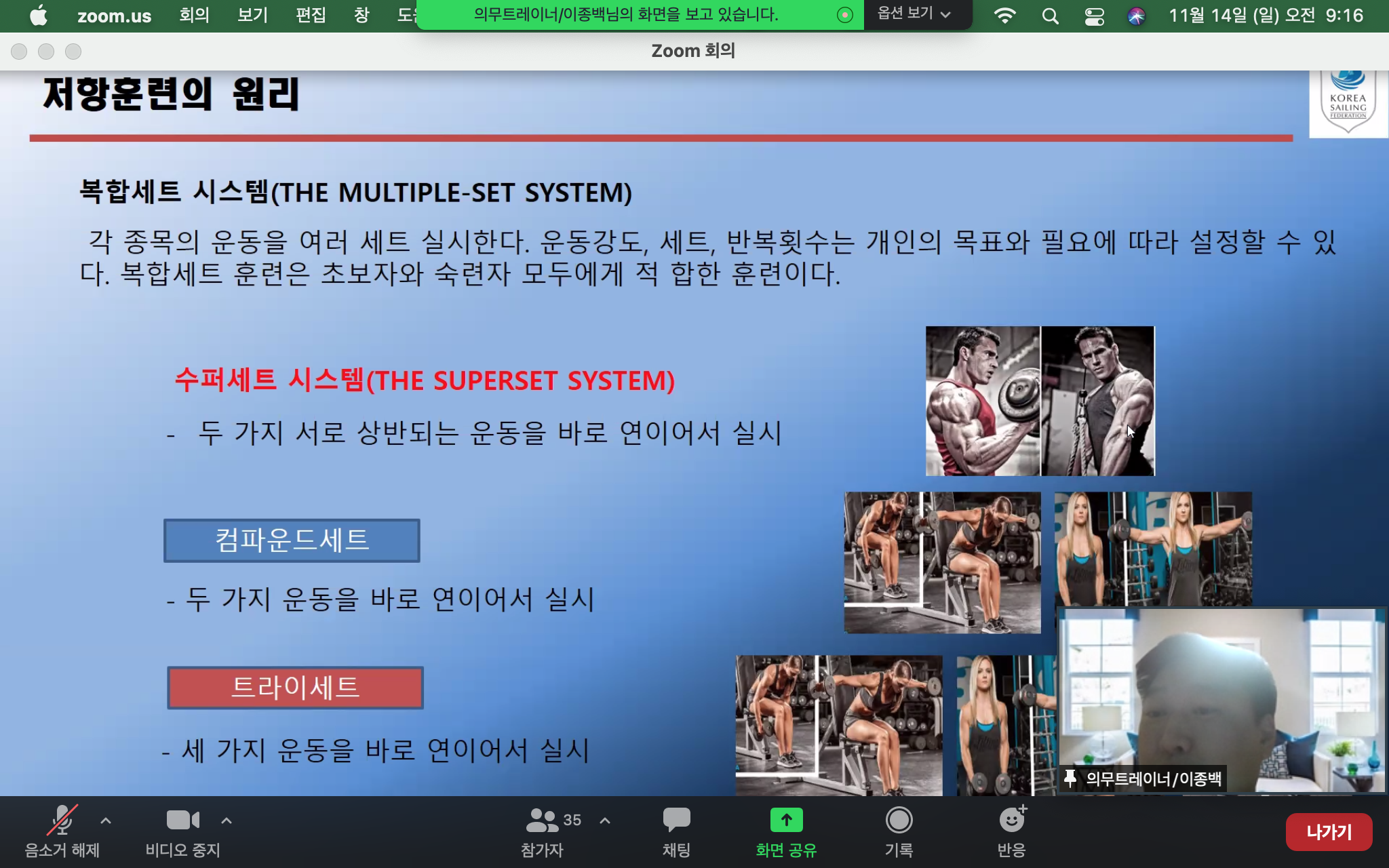
Task: Click menu bar date and time
Action: pyautogui.click(x=1266, y=15)
